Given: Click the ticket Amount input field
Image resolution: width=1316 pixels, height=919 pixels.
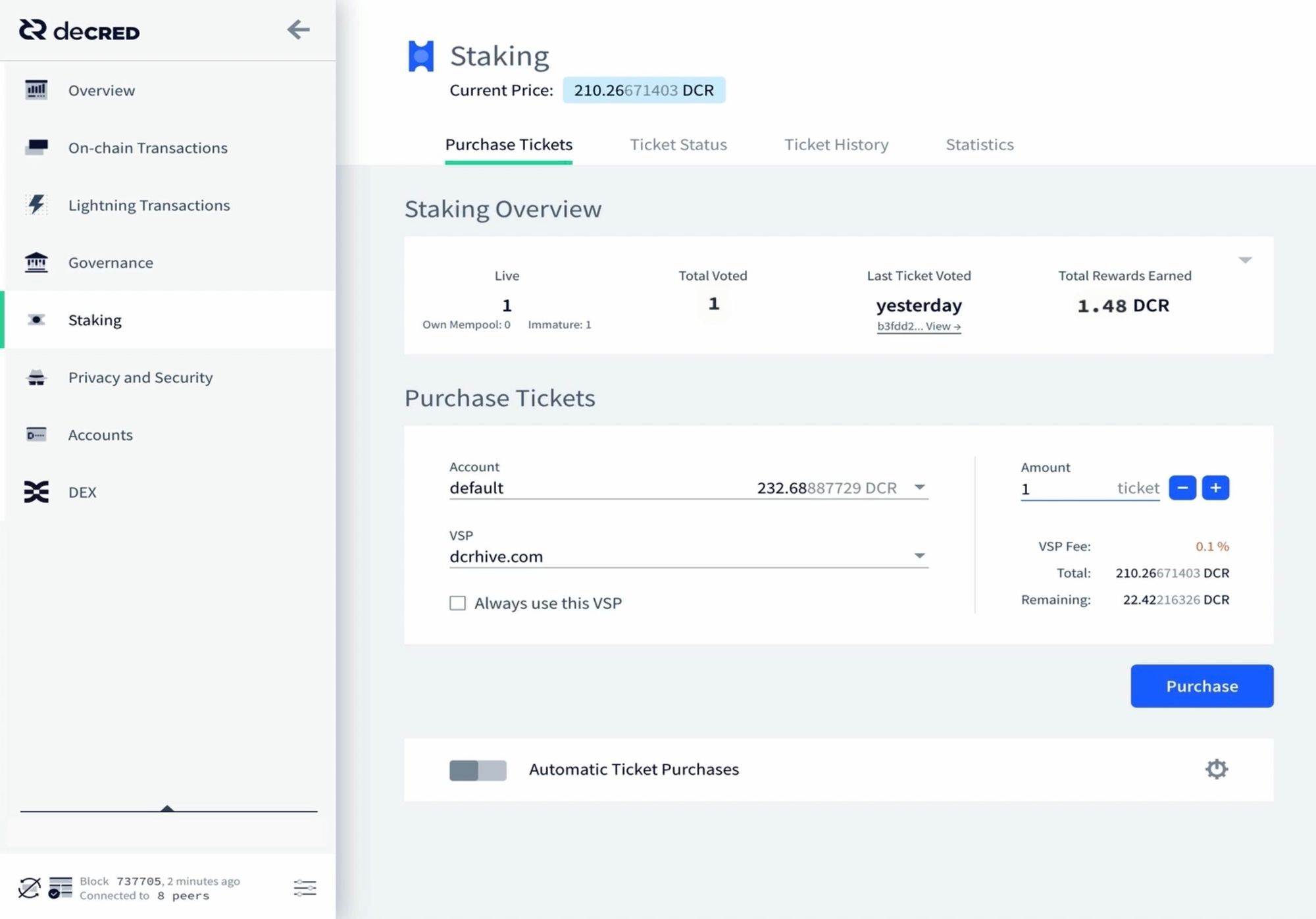Looking at the screenshot, I should click(x=1066, y=489).
